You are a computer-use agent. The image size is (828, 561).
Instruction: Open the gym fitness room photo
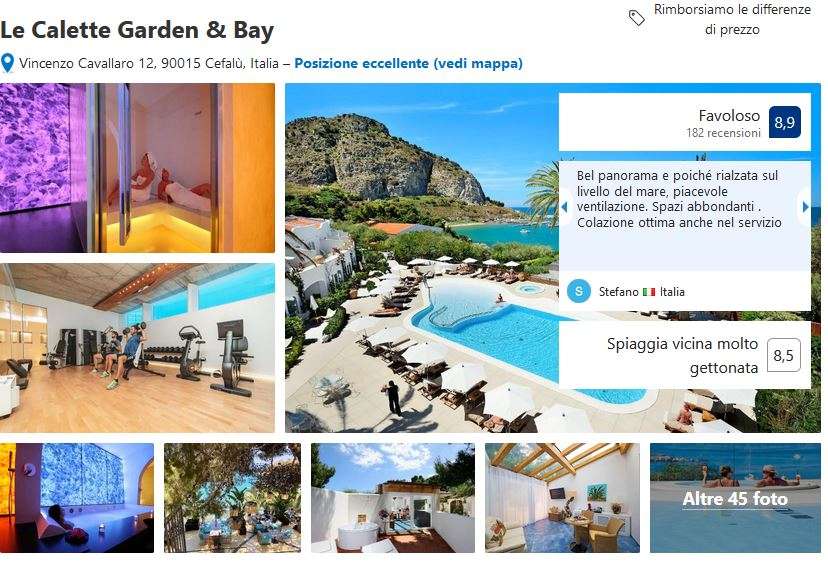[x=137, y=348]
